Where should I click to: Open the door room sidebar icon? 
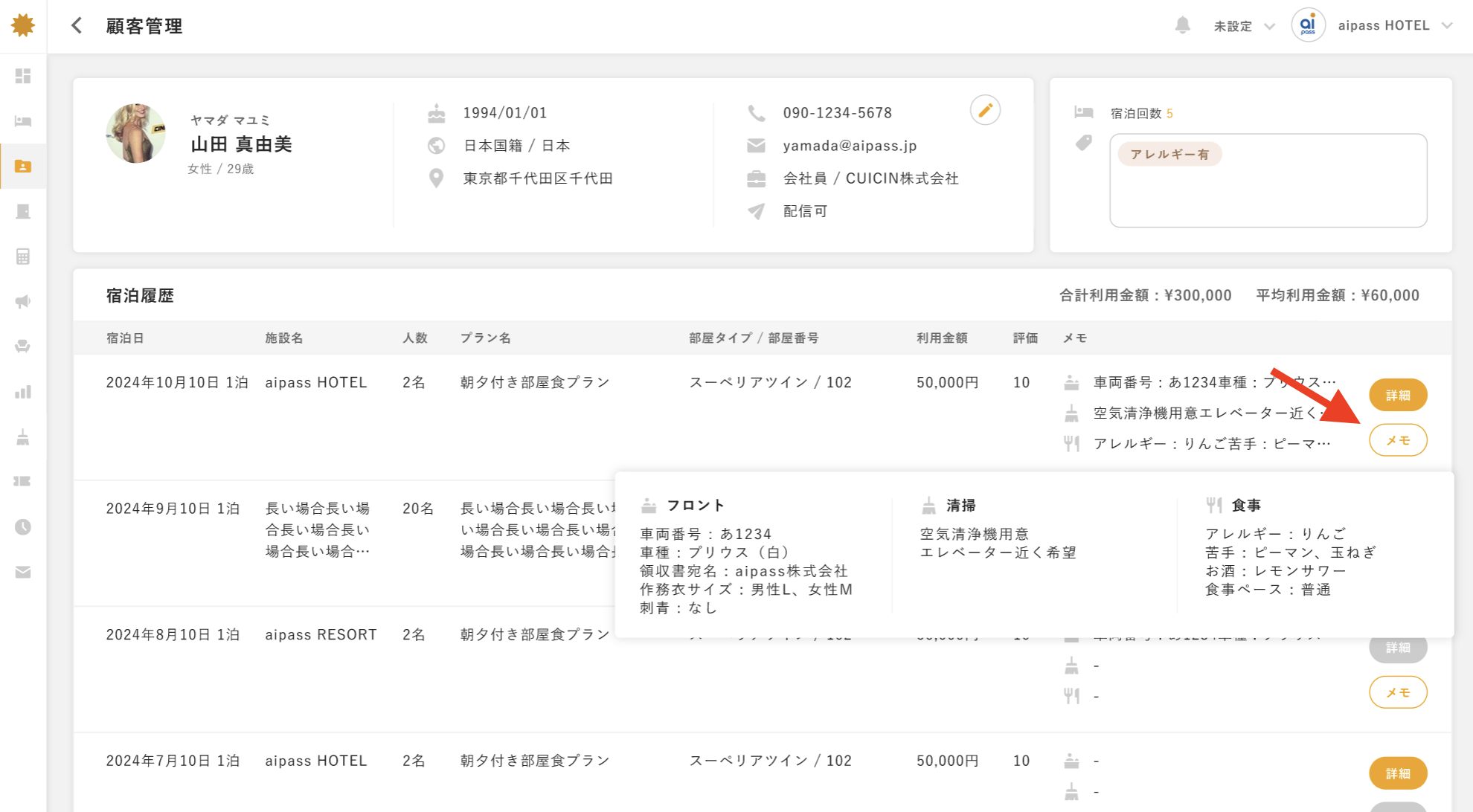(23, 212)
